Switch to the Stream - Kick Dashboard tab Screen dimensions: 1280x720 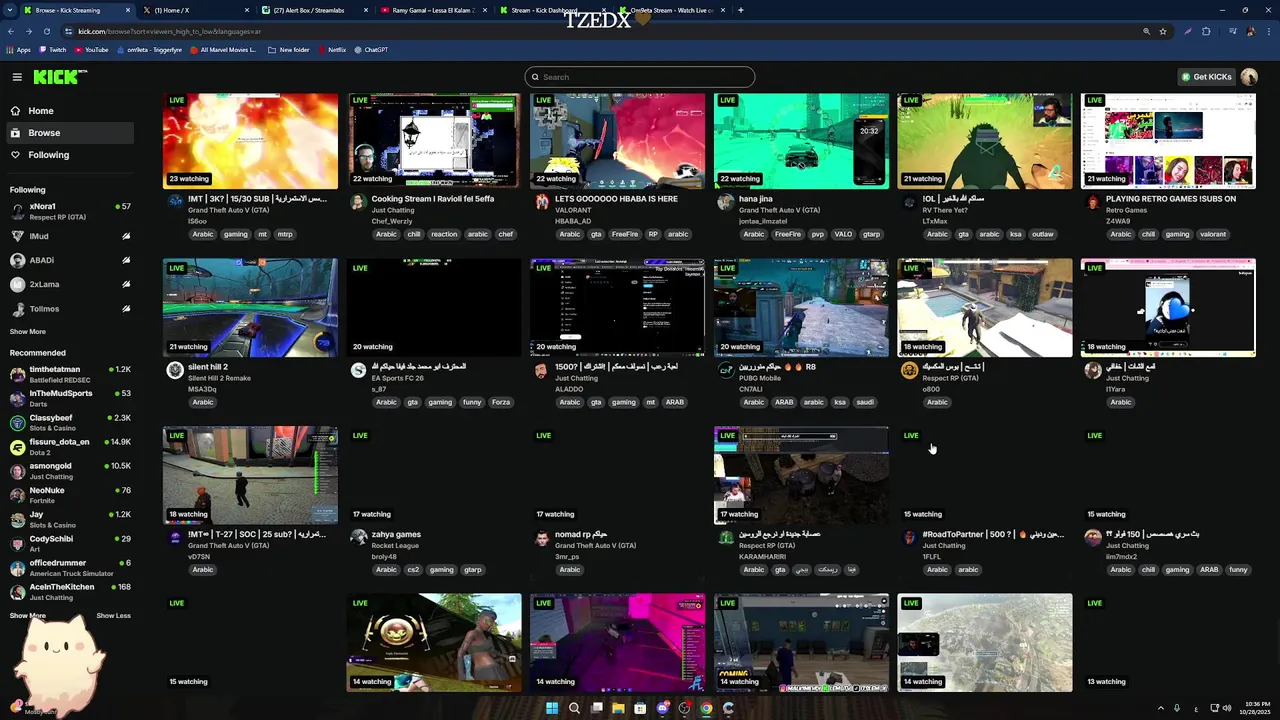551,10
